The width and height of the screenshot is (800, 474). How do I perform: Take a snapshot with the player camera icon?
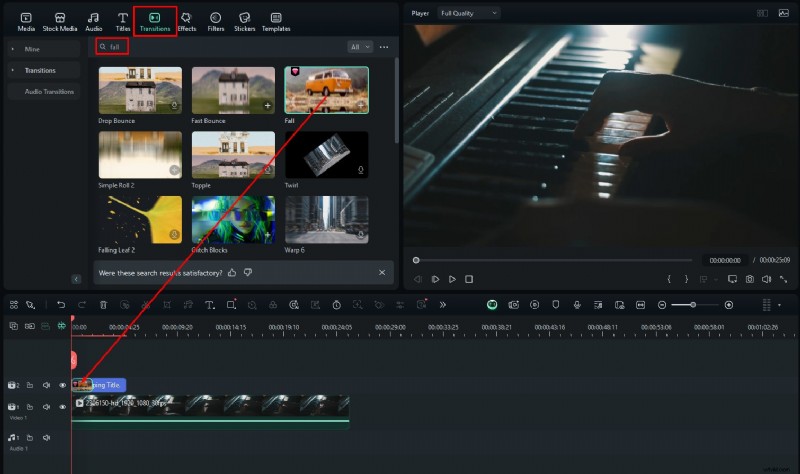click(749, 279)
